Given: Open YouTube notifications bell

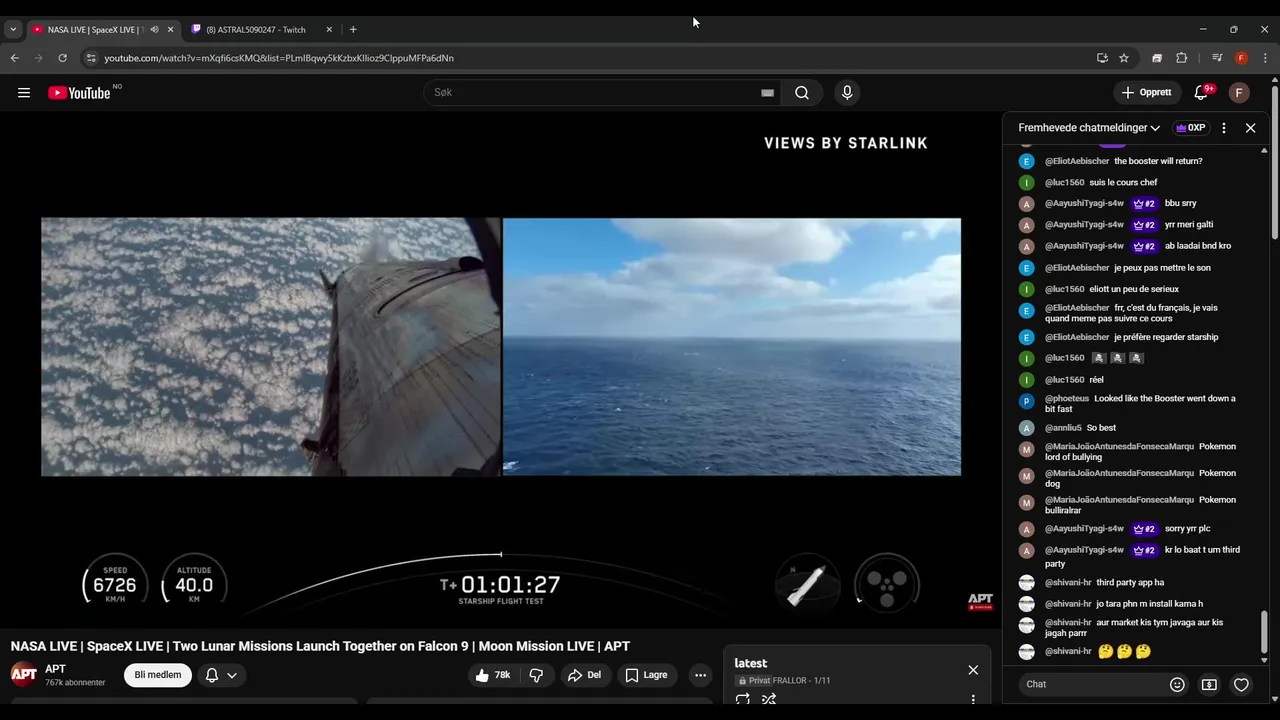Looking at the screenshot, I should pyautogui.click(x=1202, y=93).
